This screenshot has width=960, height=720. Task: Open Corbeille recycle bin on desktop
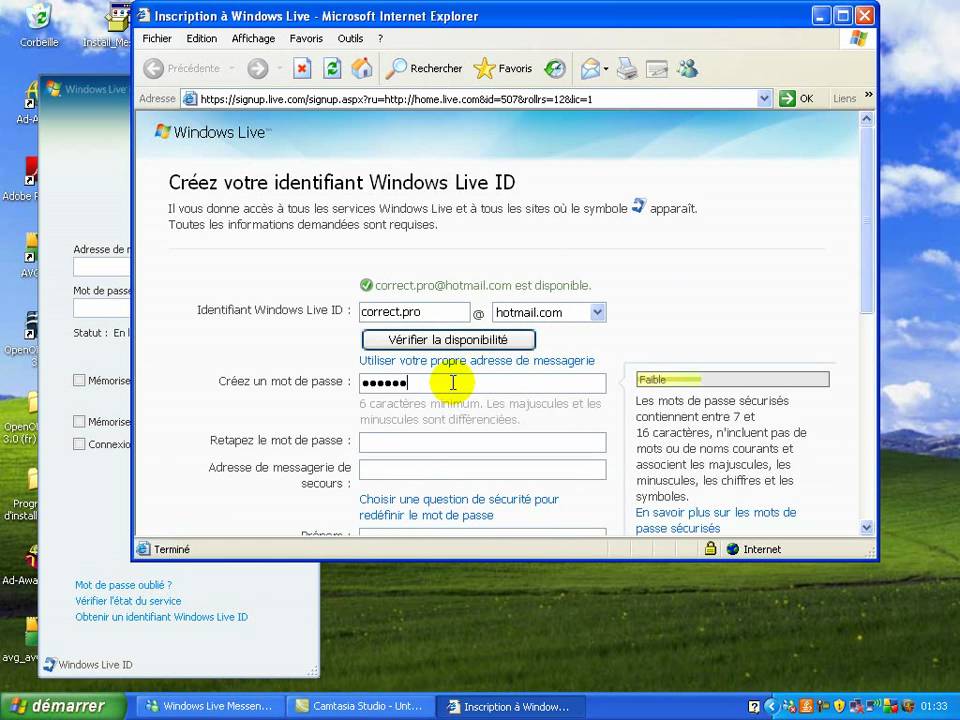click(x=39, y=24)
